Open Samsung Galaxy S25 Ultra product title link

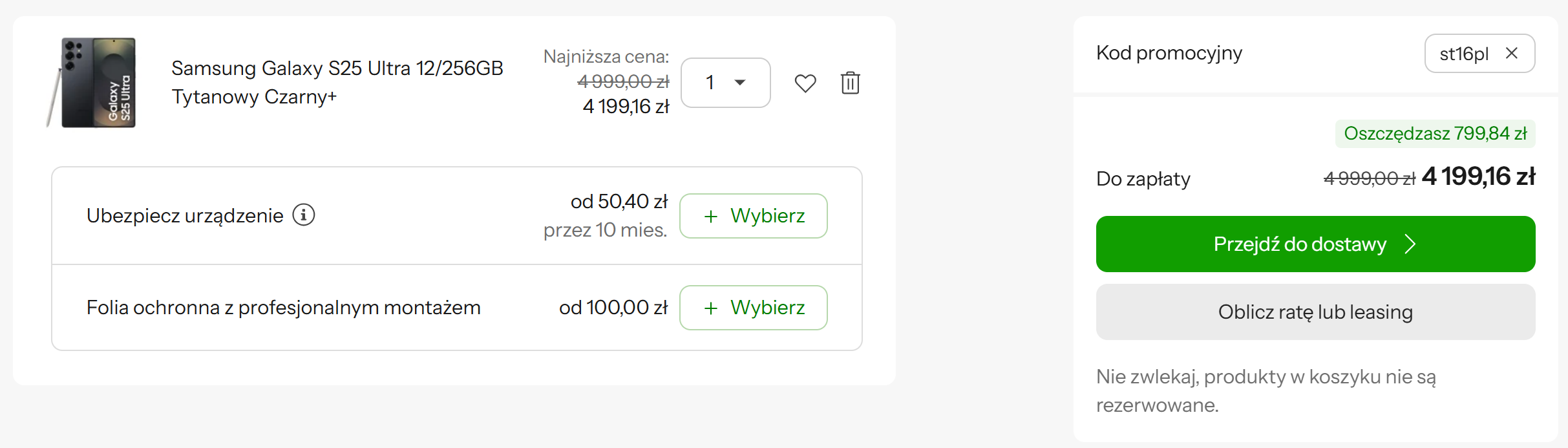tap(337, 82)
